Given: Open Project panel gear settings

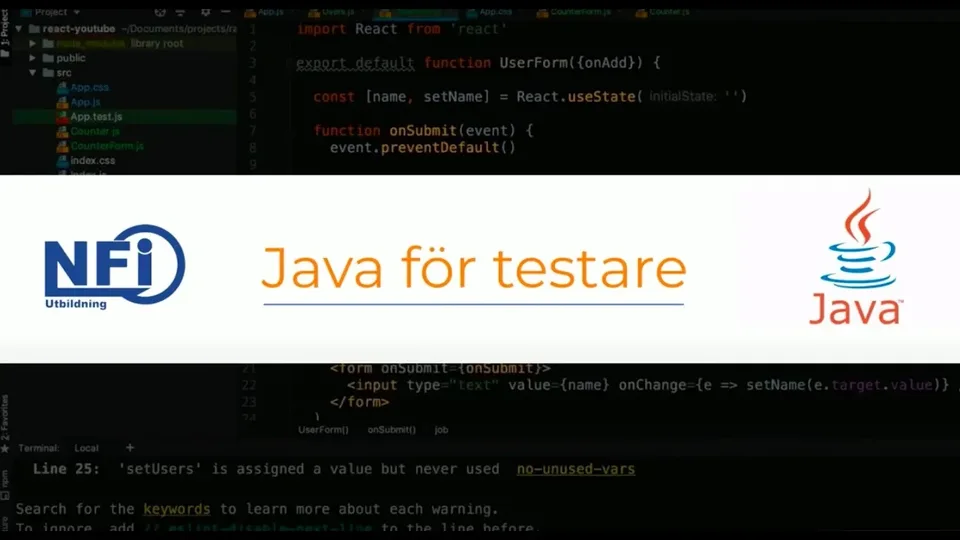Looking at the screenshot, I should tap(206, 12).
